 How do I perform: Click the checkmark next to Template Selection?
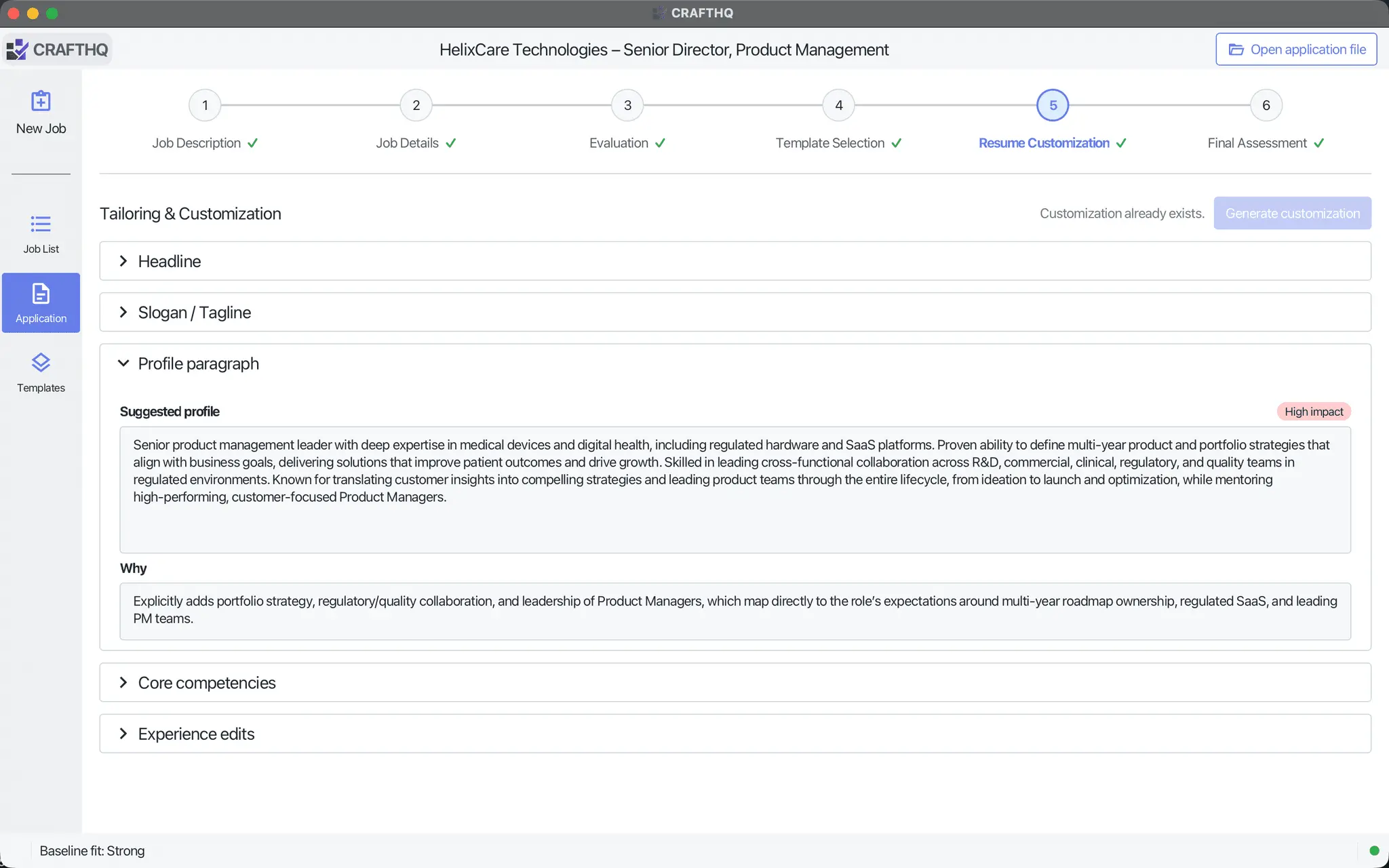(896, 143)
